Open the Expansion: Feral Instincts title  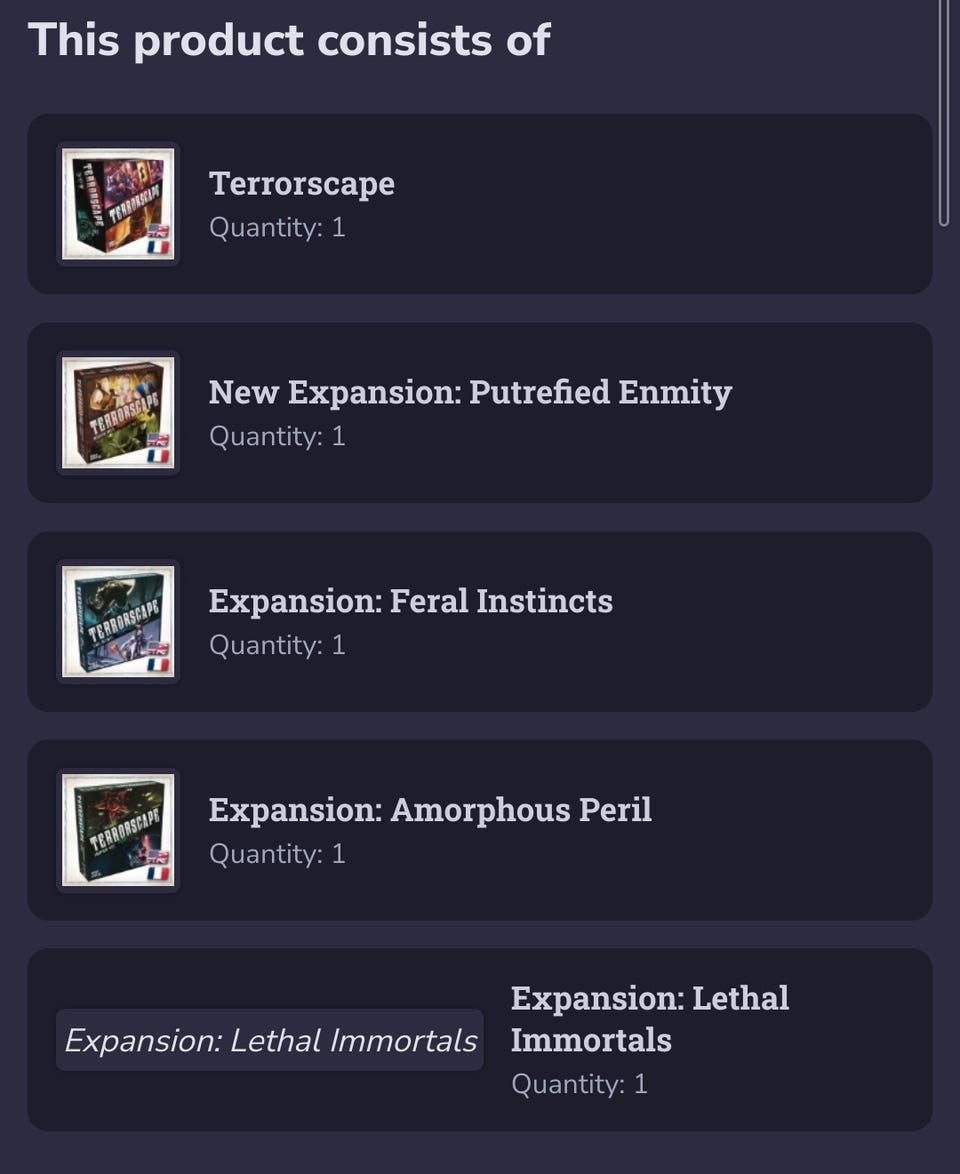(410, 601)
